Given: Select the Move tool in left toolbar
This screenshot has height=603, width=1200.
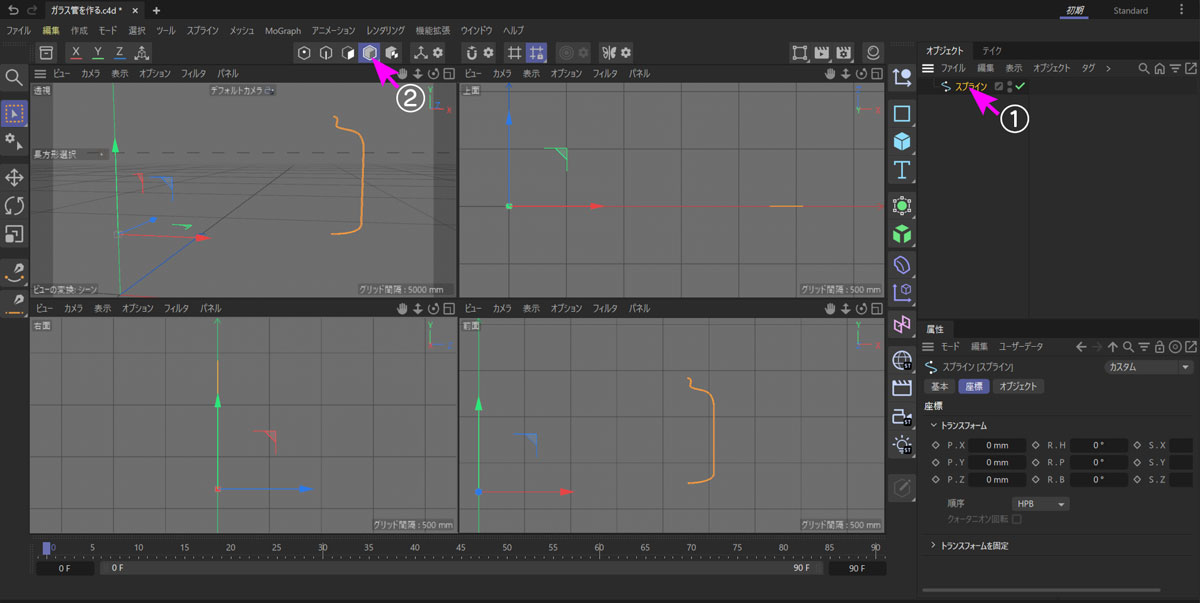Looking at the screenshot, I should tap(15, 178).
